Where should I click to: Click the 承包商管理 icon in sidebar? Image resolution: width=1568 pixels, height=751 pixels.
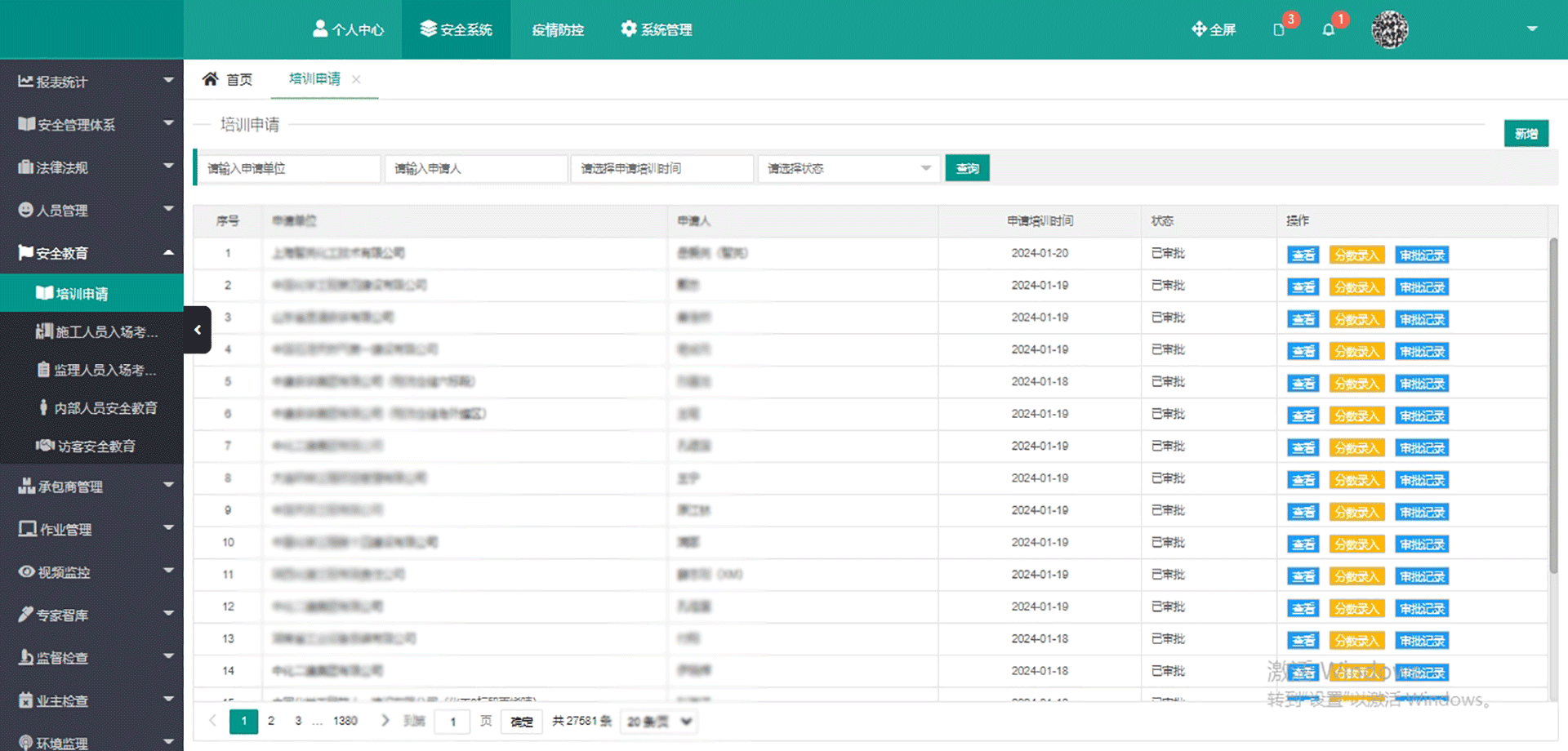pos(26,486)
